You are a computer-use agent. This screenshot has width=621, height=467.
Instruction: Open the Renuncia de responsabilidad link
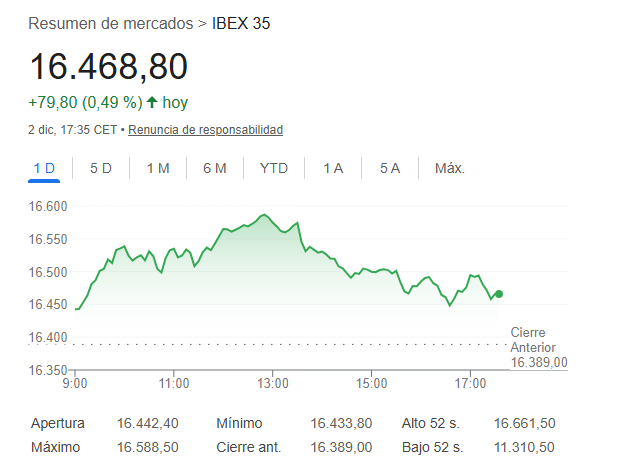pyautogui.click(x=205, y=130)
